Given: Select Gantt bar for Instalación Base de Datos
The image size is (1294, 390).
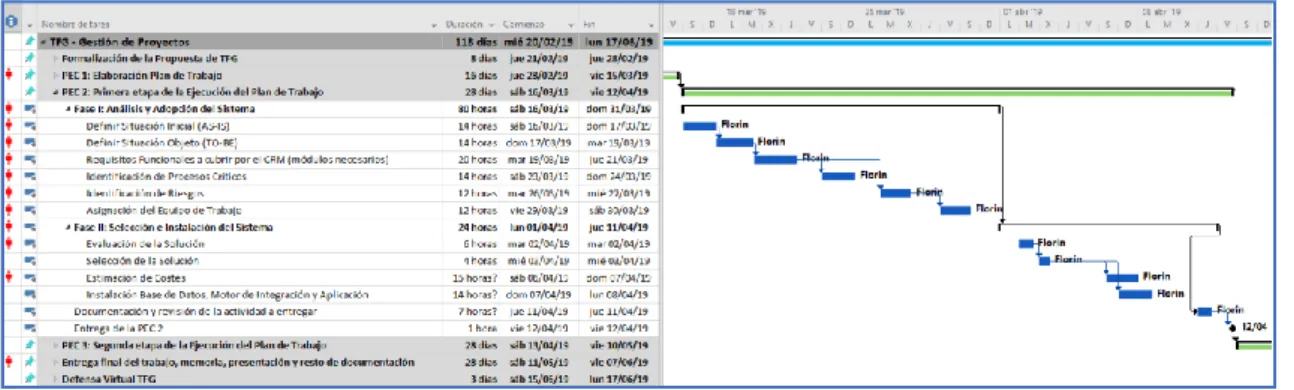Looking at the screenshot, I should [x=1135, y=294].
